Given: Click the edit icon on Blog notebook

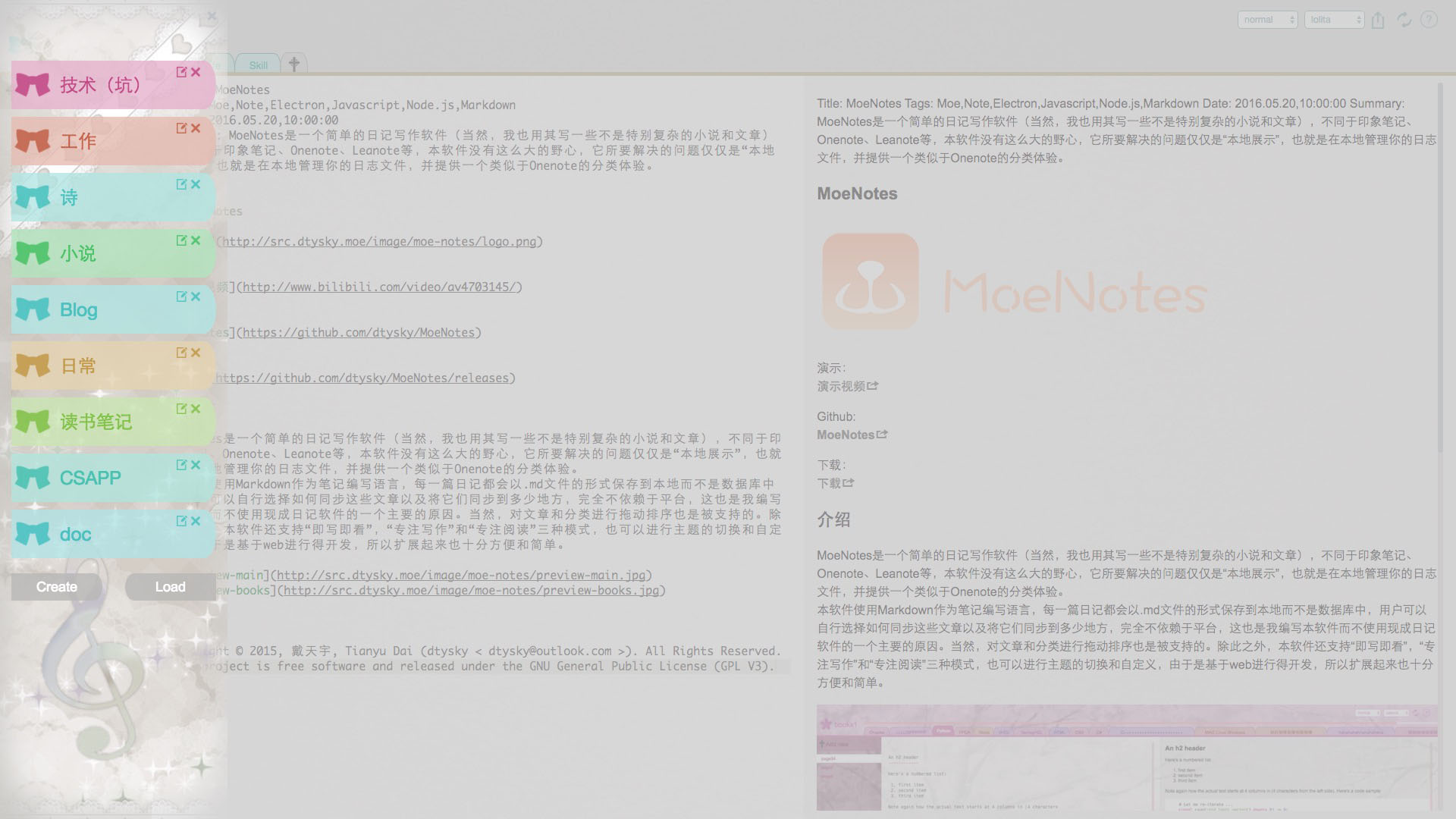Looking at the screenshot, I should pos(181,297).
